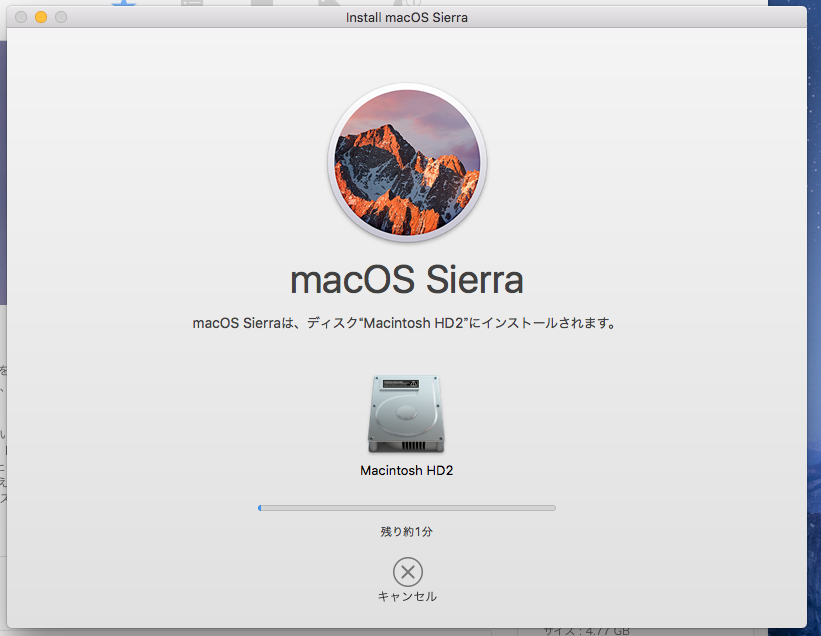Click the macOS Sierra mountain logo

click(x=407, y=163)
